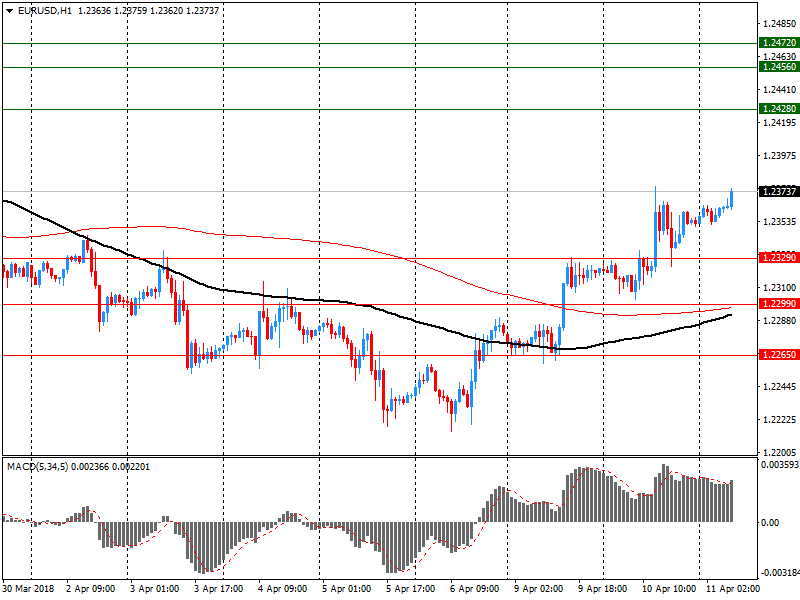Click the 1.22005 price scale value
Viewport: 800px width, 600px height.
(x=779, y=453)
